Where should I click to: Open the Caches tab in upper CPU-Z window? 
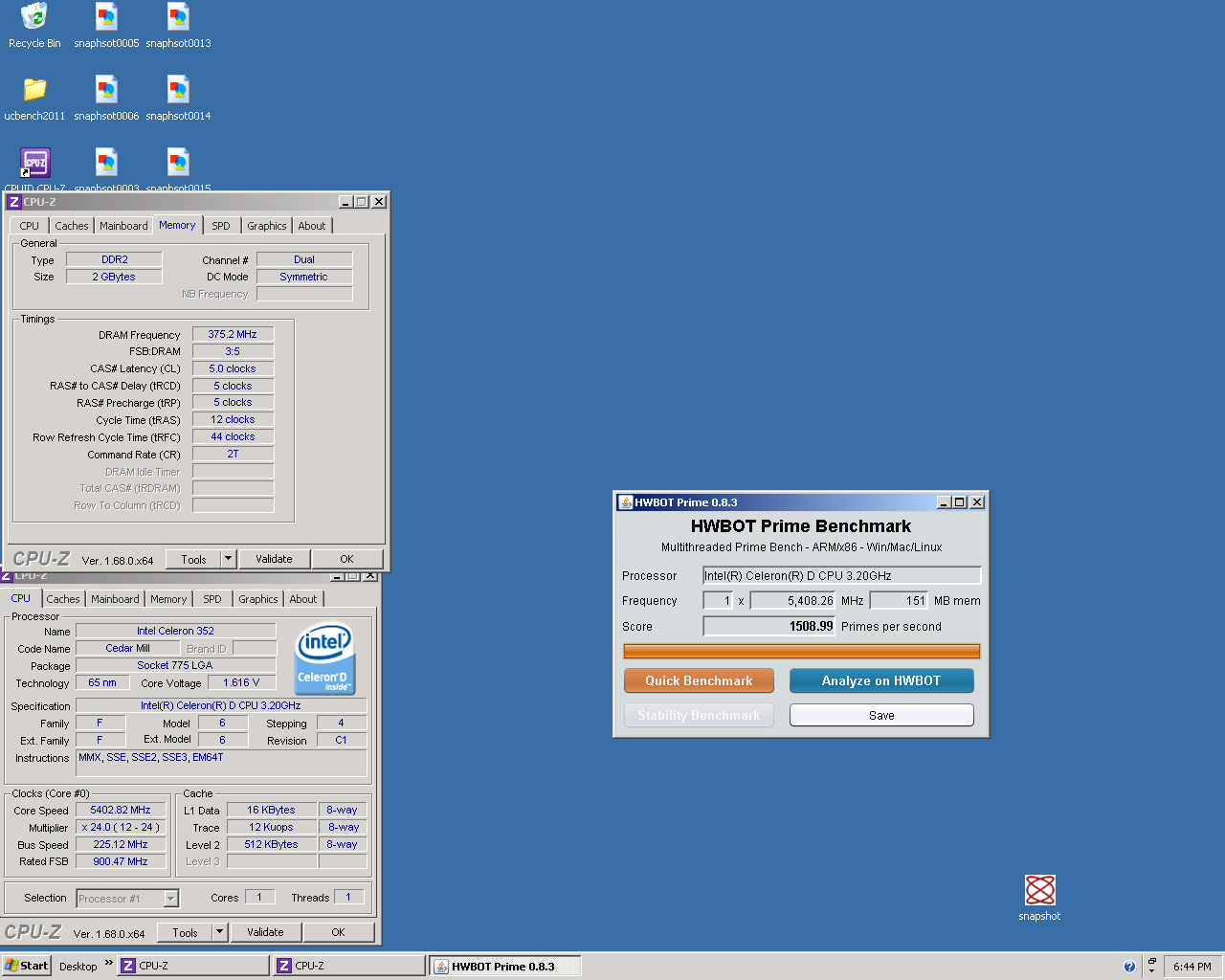click(x=72, y=226)
